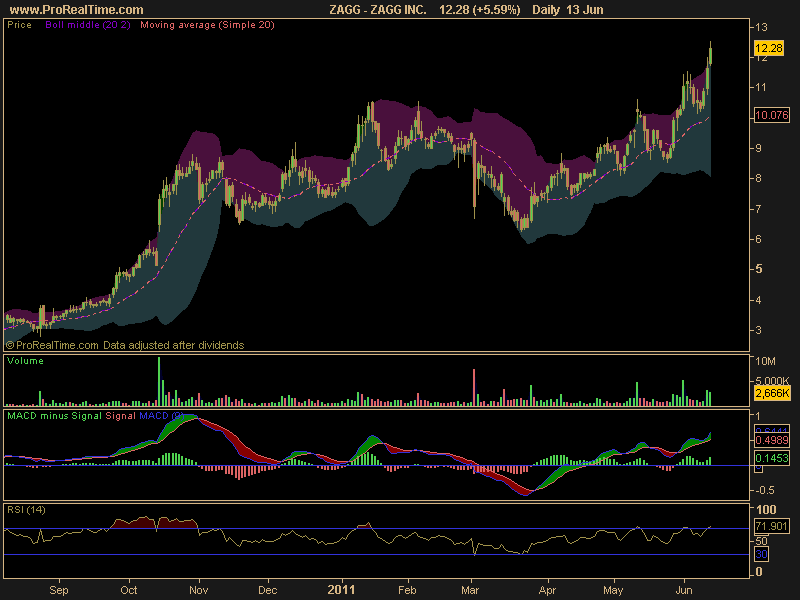Select the RSI (14) panel label
The height and width of the screenshot is (600, 800).
pyautogui.click(x=26, y=510)
